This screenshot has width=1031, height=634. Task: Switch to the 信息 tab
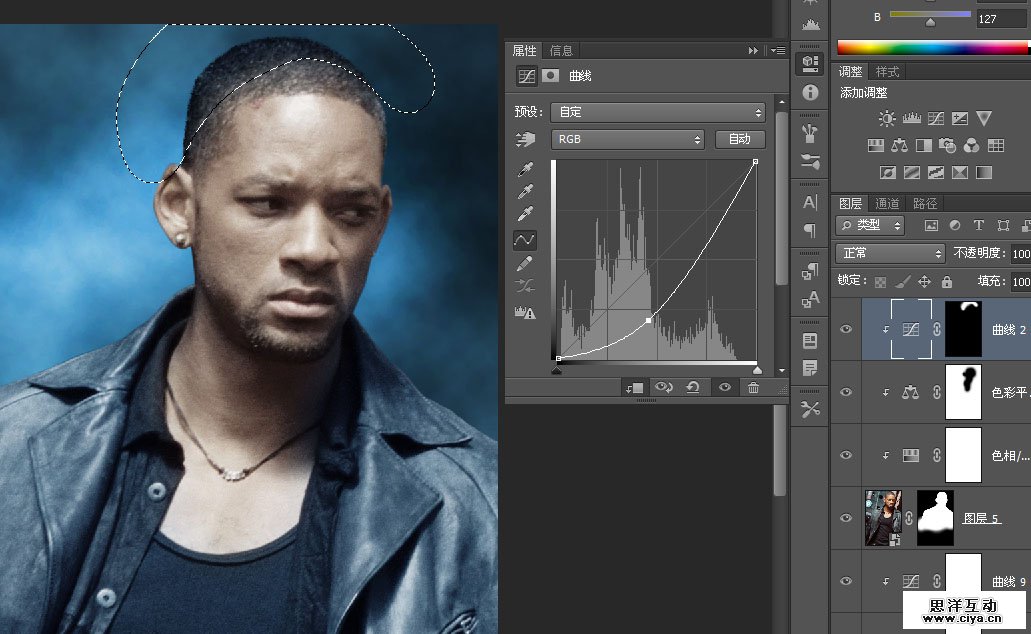[561, 51]
